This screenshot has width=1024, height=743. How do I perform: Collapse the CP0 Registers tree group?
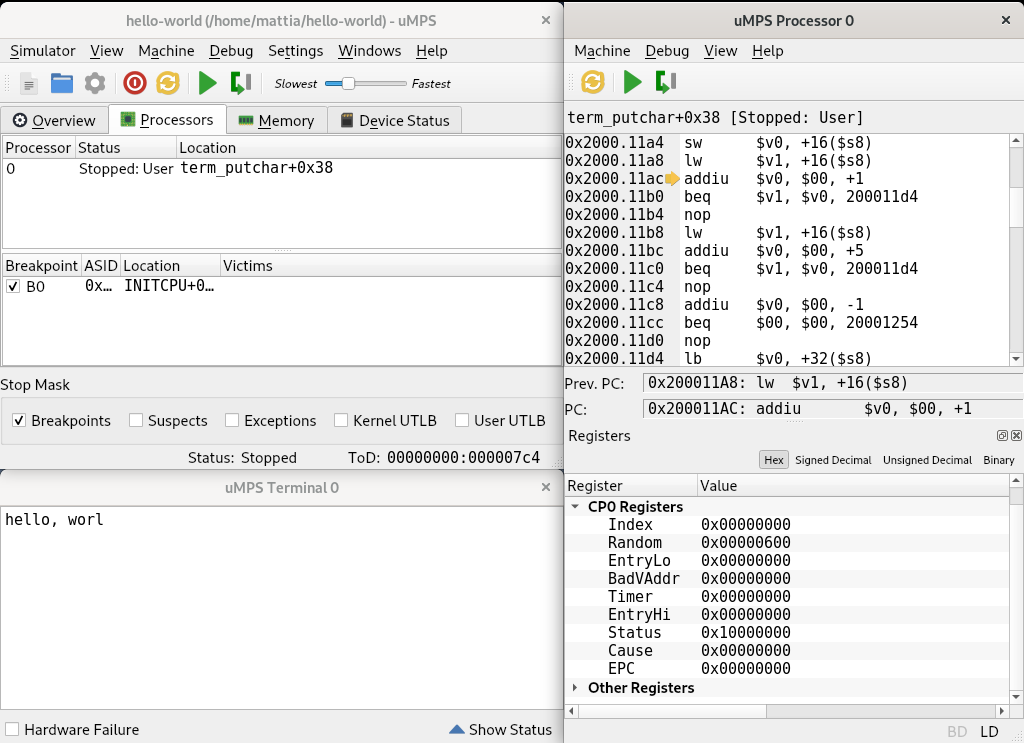[575, 507]
